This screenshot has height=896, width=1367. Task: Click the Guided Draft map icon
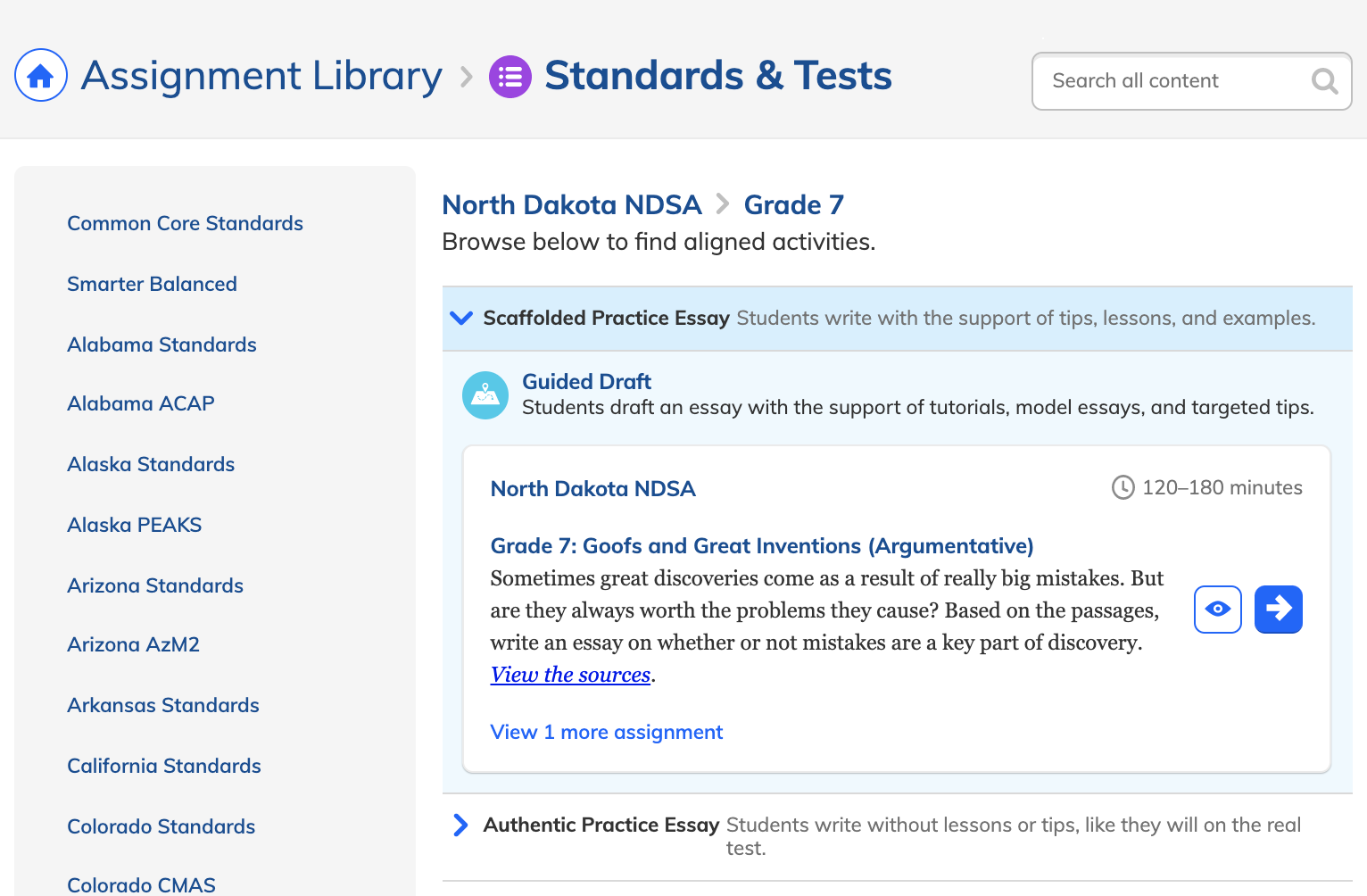[485, 394]
